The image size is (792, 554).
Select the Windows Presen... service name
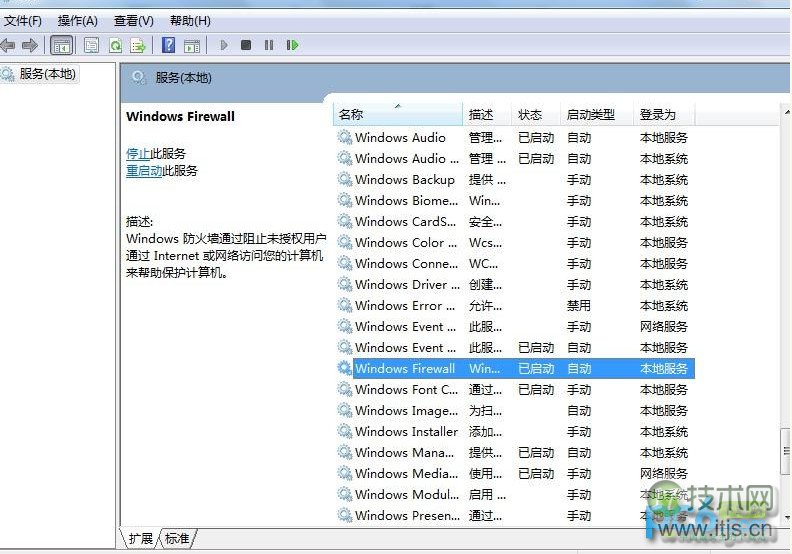[407, 515]
